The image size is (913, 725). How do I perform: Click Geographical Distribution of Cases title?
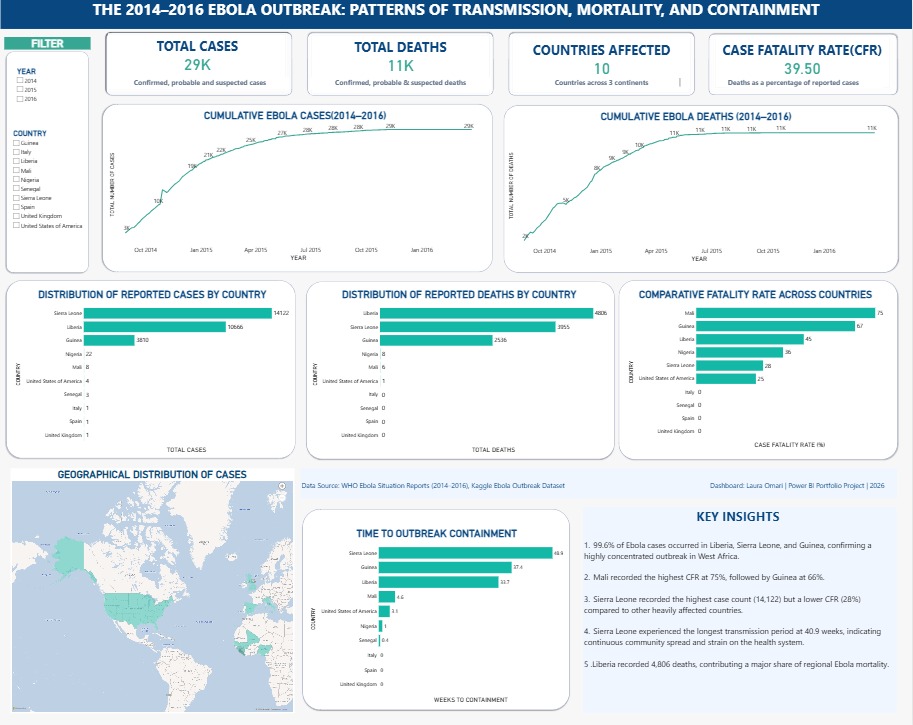[x=152, y=475]
